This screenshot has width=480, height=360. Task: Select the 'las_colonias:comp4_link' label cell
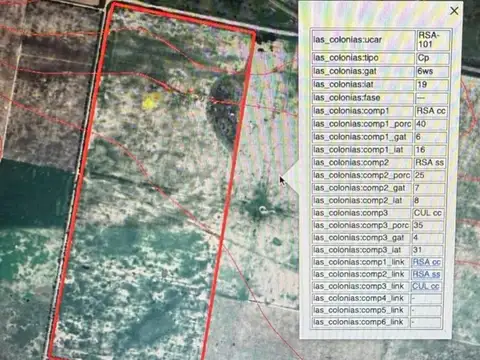360,298
